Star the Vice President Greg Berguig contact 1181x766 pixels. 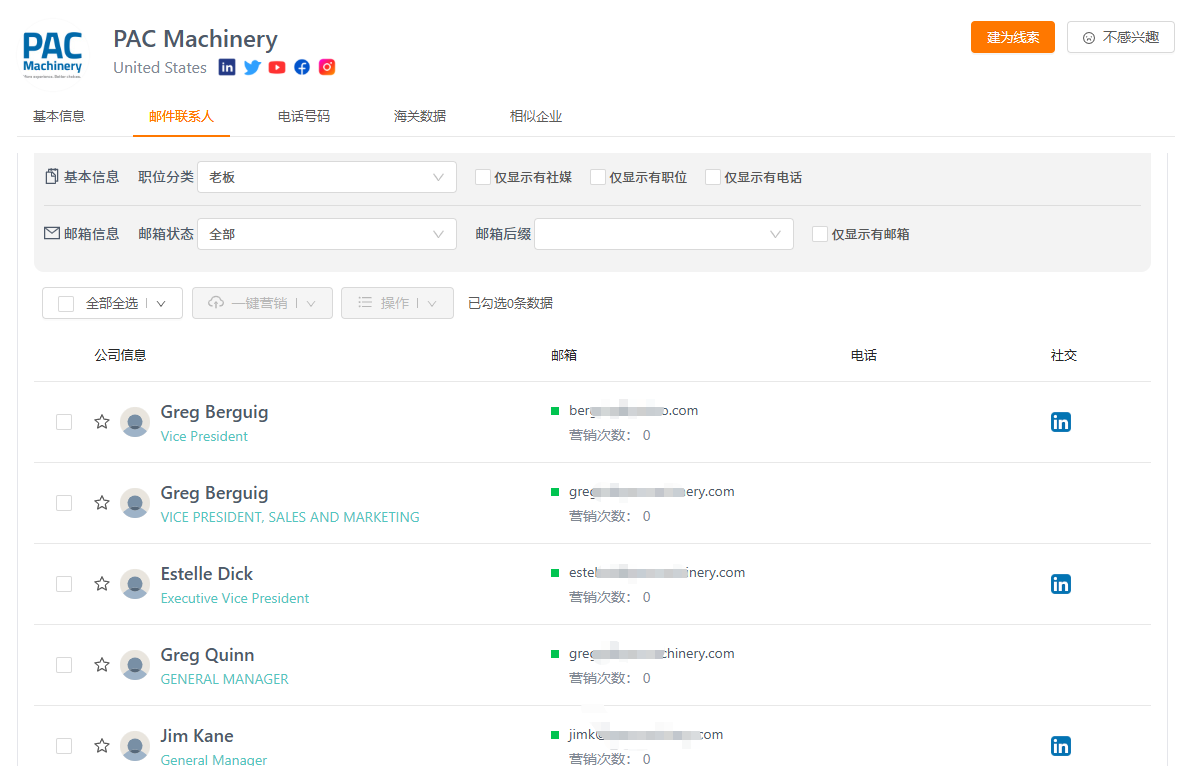(102, 422)
